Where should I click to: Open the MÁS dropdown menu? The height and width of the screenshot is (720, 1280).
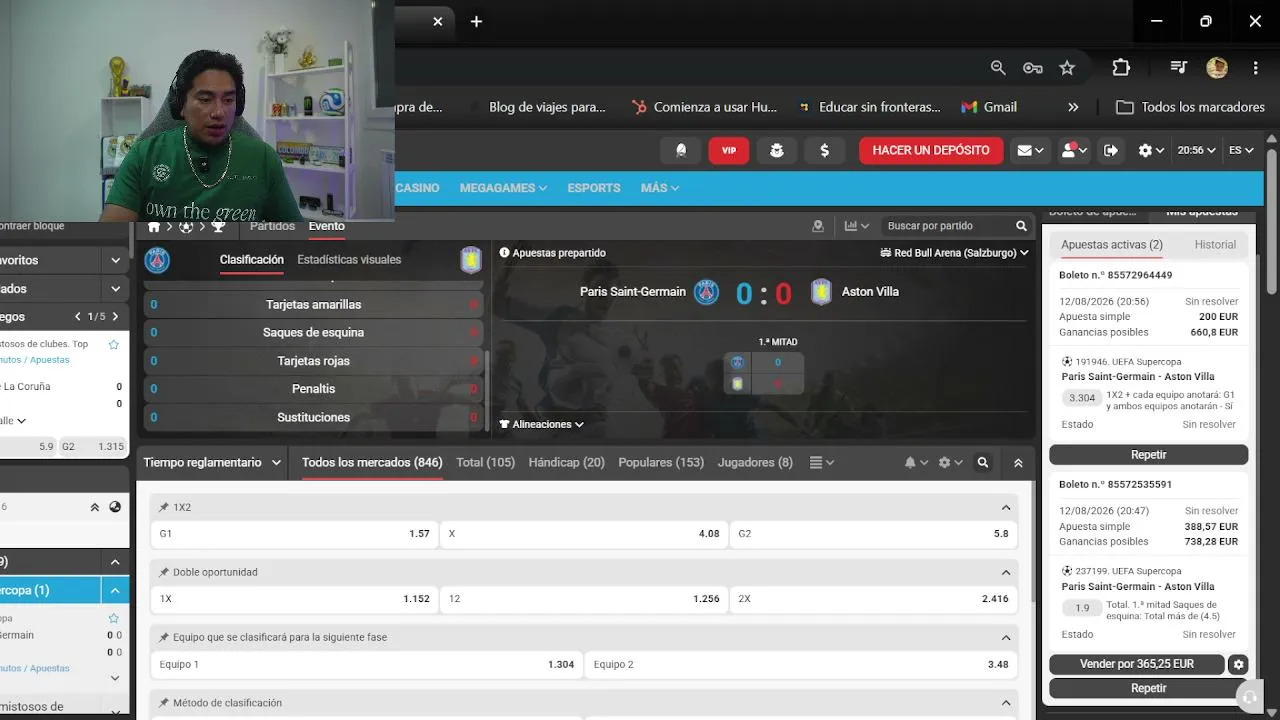tap(660, 188)
